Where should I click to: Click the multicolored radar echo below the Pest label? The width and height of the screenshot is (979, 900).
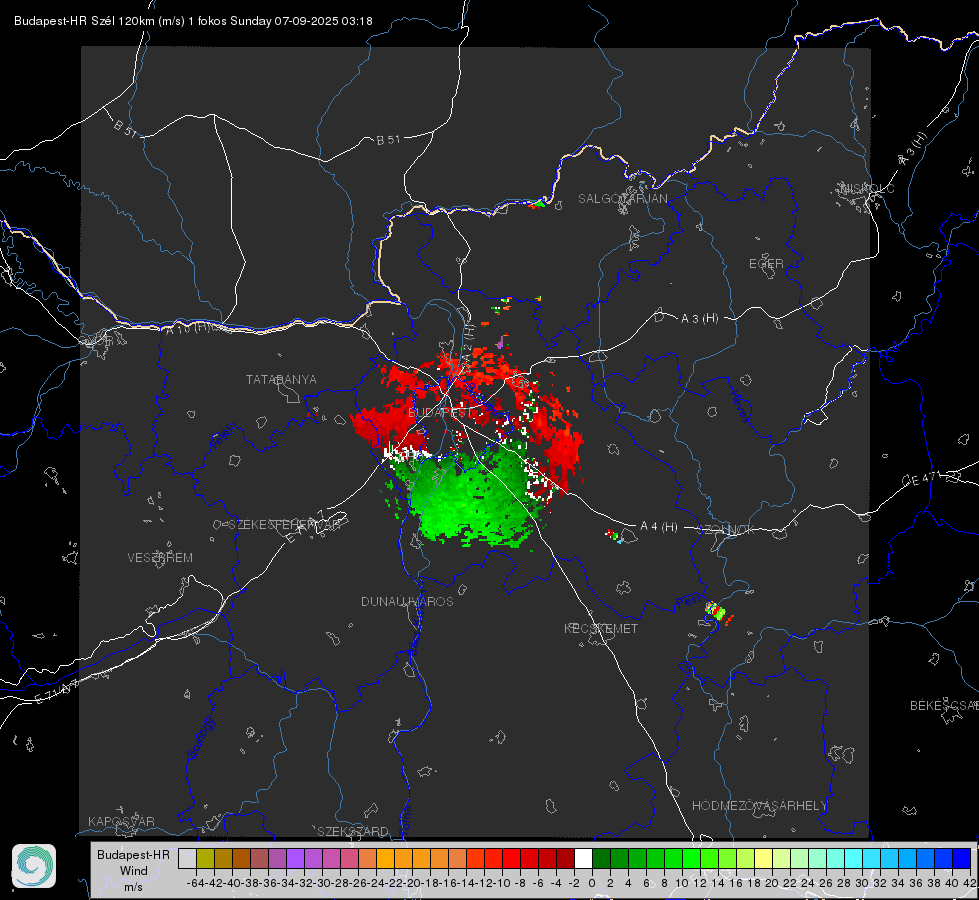click(717, 611)
